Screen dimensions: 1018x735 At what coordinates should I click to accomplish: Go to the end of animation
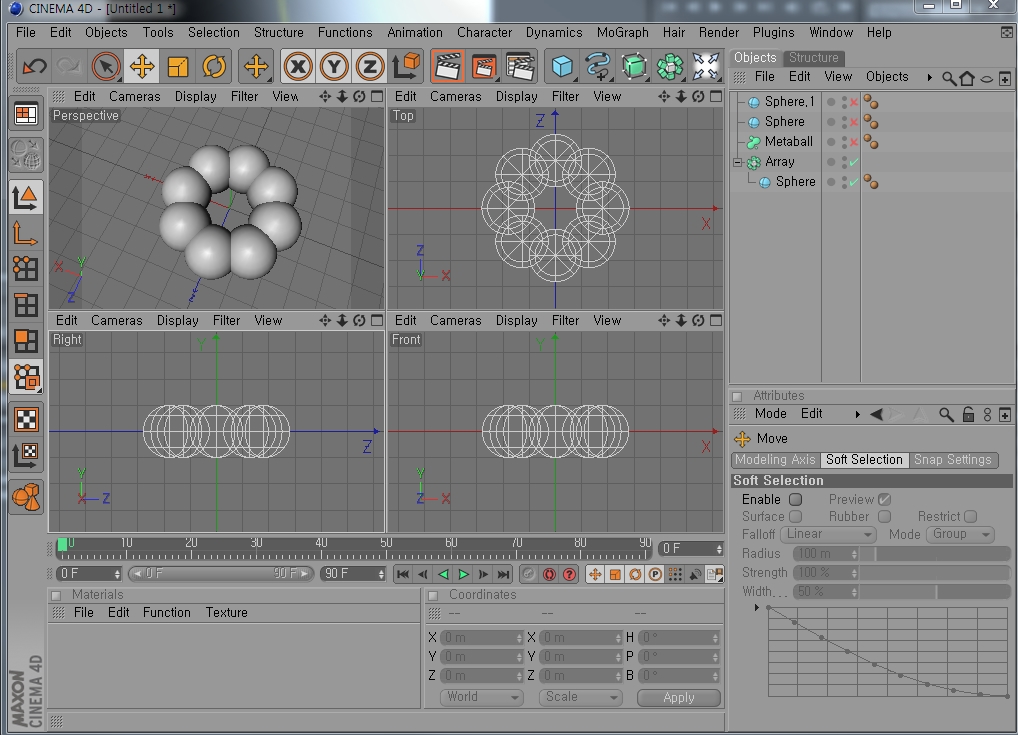pos(504,575)
